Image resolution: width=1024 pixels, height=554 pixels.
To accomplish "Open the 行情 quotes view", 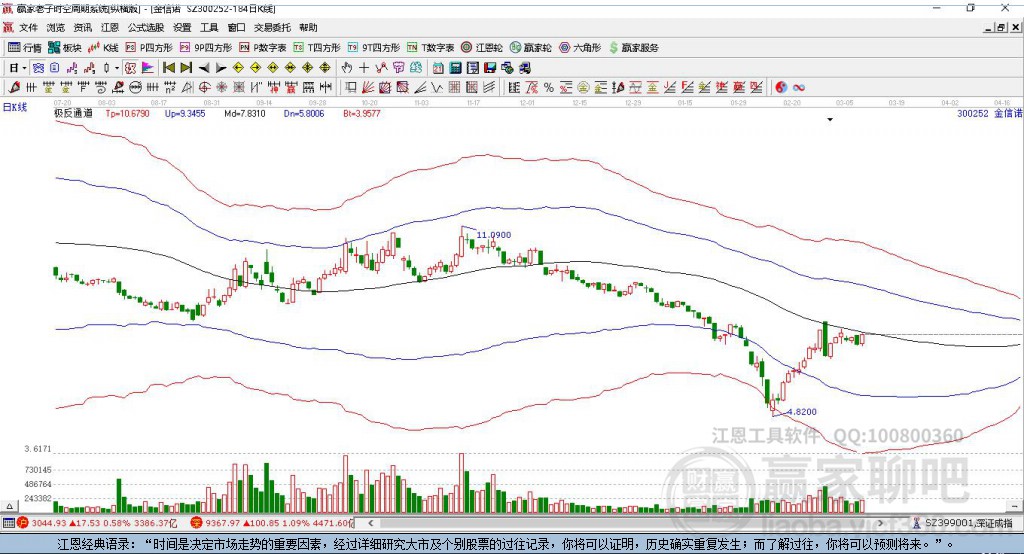I will [25, 48].
